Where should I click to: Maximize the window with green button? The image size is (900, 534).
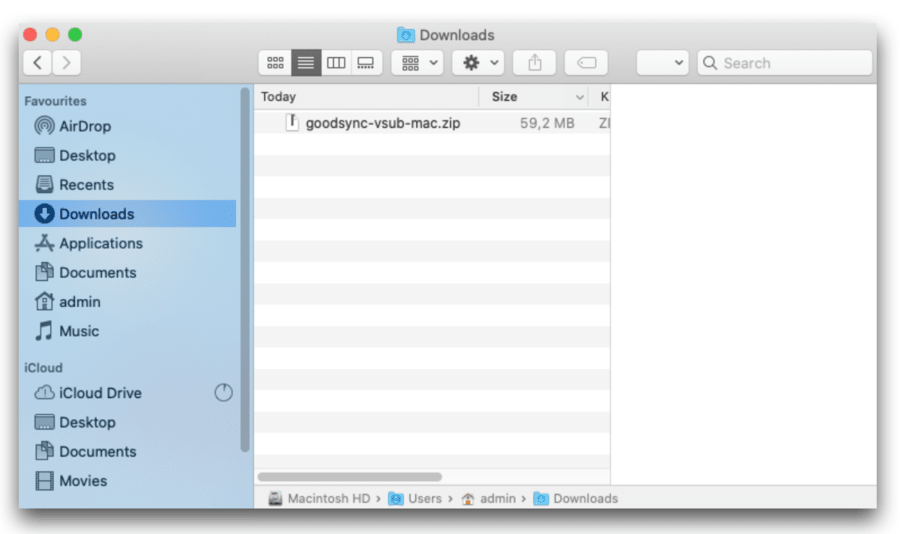point(75,34)
